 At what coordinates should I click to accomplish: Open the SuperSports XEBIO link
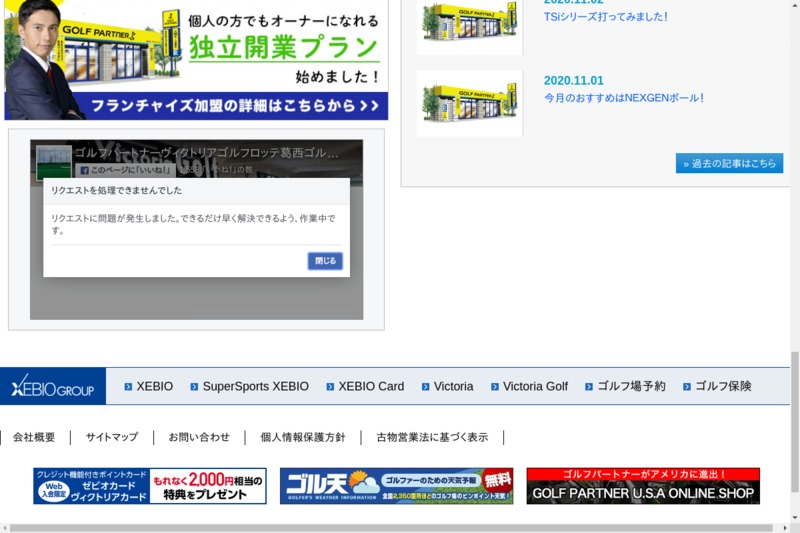point(256,387)
